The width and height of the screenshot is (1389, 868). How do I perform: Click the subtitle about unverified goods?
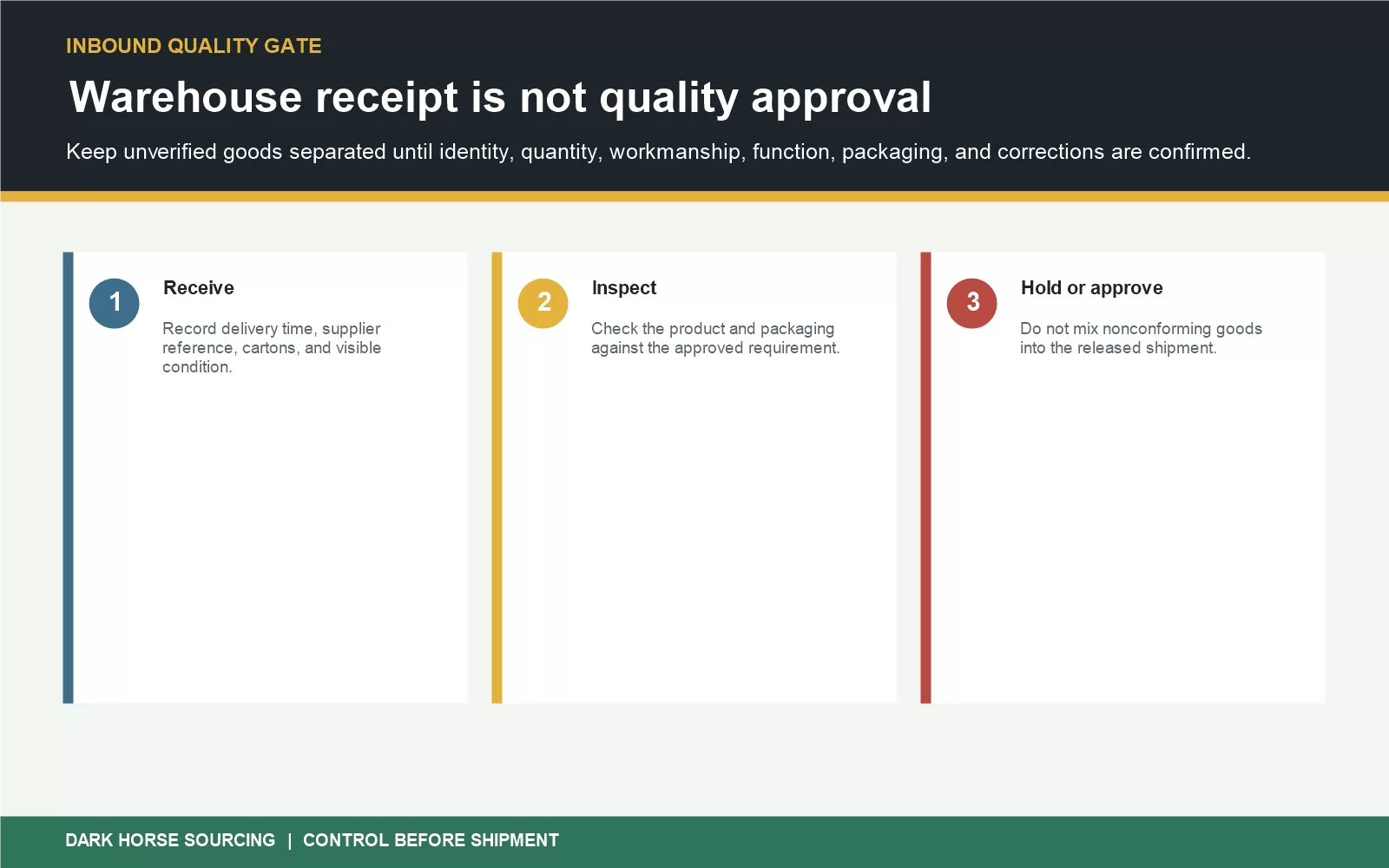(x=658, y=152)
